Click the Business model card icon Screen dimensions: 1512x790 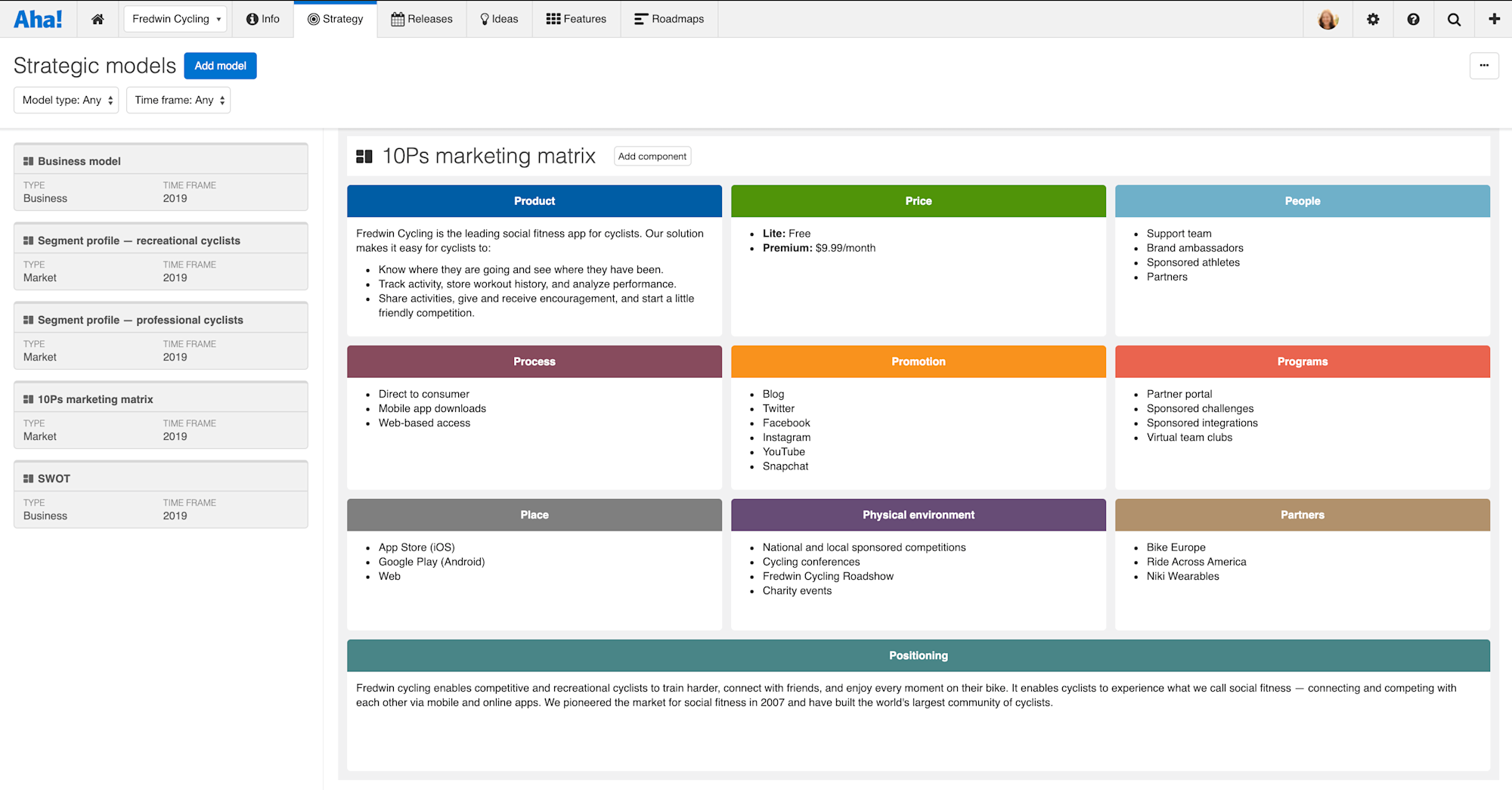point(28,161)
